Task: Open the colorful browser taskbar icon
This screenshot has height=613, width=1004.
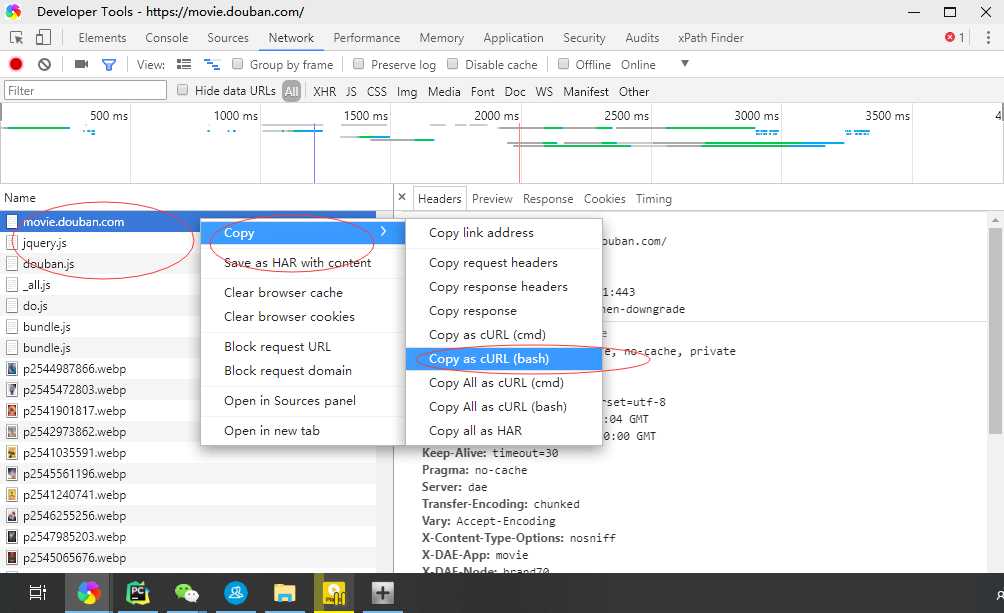Action: click(89, 593)
